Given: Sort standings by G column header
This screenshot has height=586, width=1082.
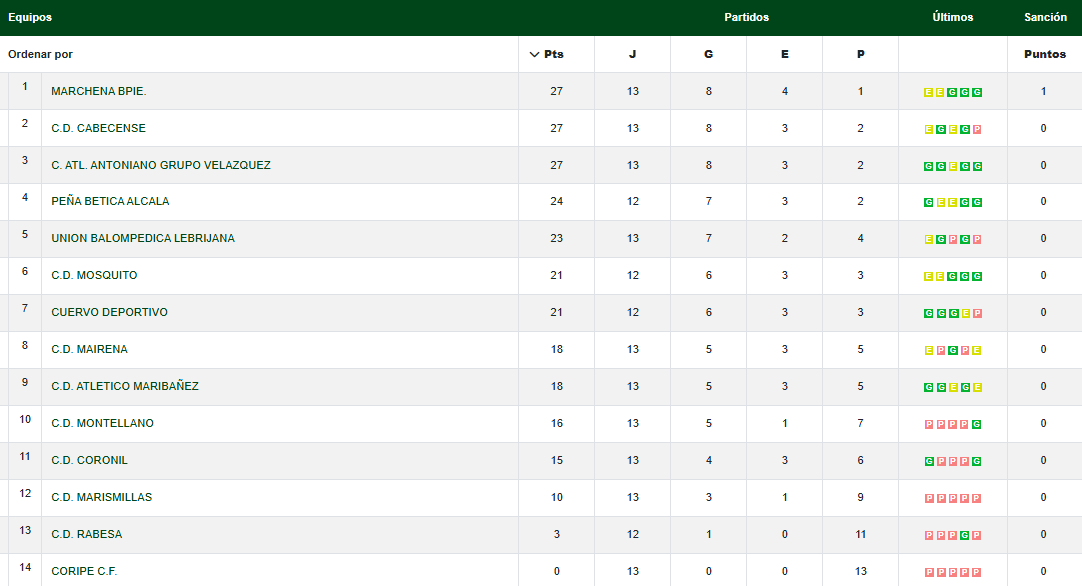Looking at the screenshot, I should (708, 54).
